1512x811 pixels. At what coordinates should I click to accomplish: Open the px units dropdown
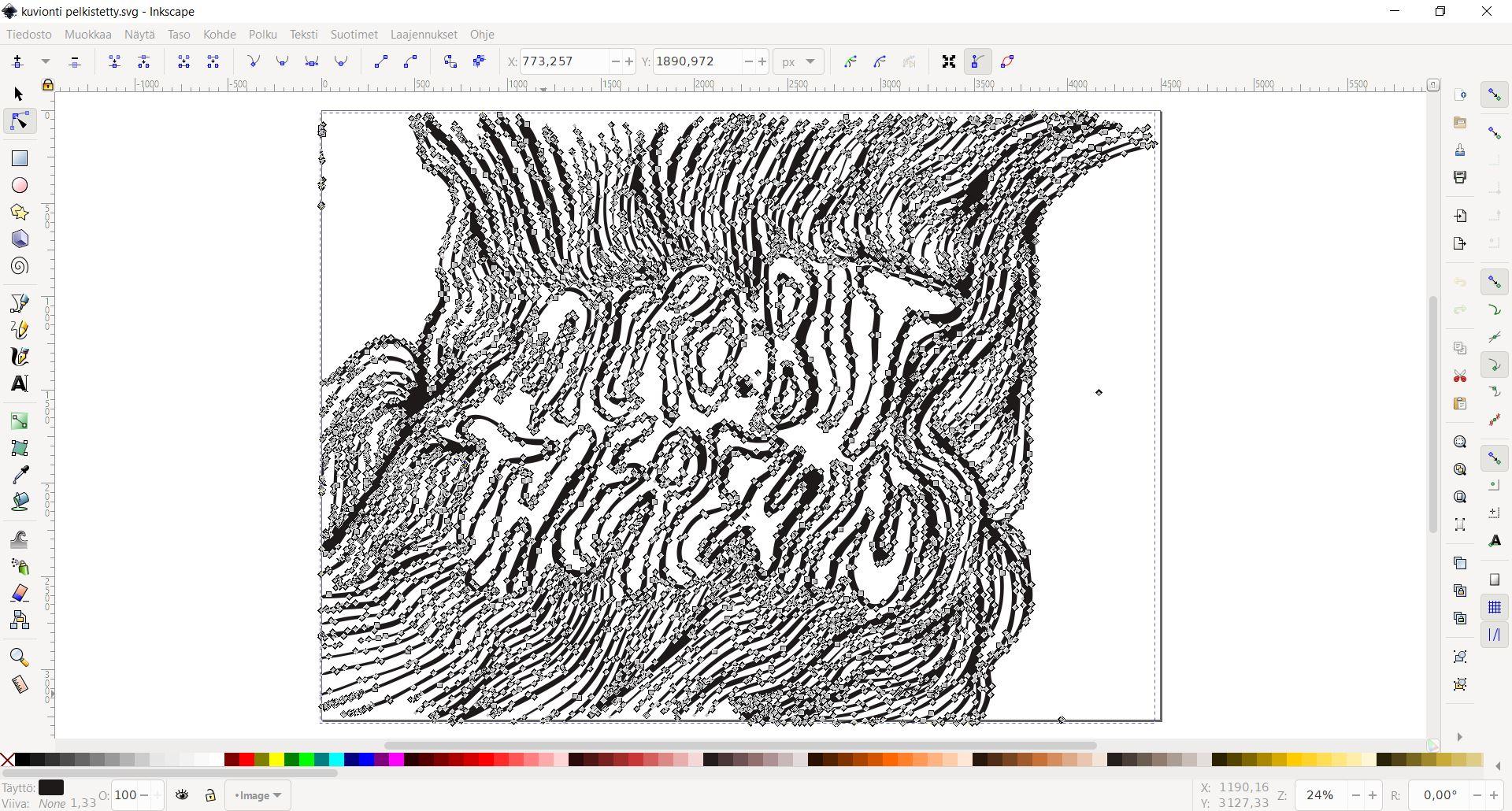click(799, 61)
